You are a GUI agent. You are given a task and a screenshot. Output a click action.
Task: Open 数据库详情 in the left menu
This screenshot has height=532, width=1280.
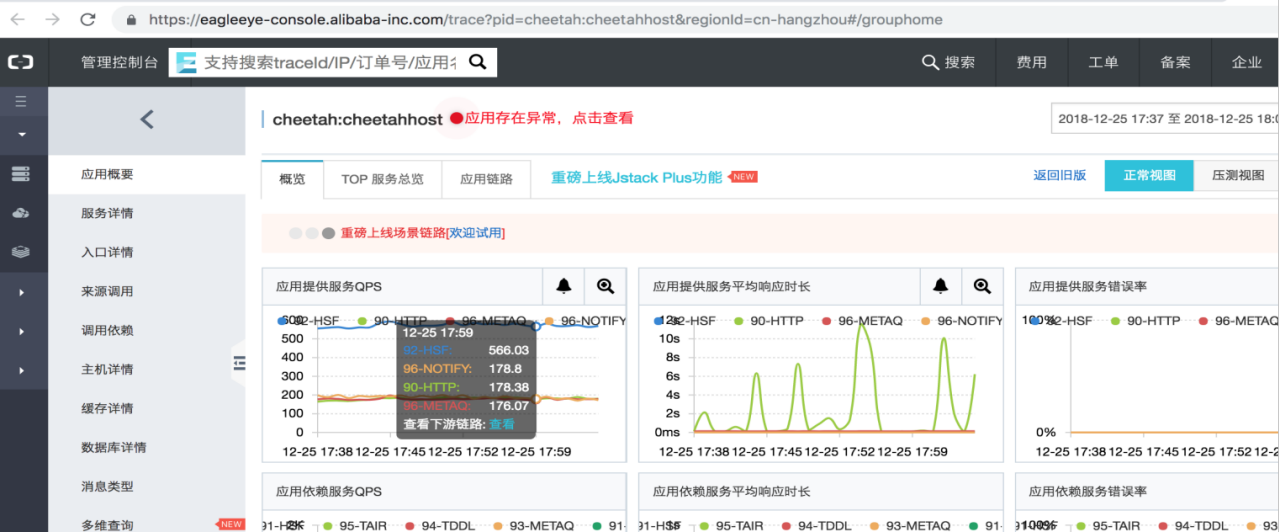point(114,447)
